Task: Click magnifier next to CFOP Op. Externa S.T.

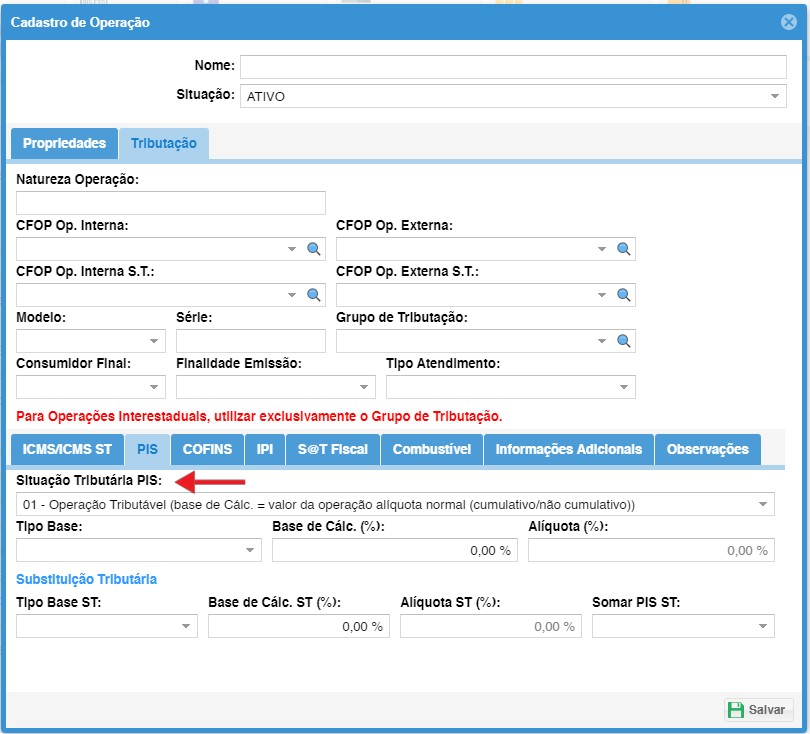Action: click(623, 295)
